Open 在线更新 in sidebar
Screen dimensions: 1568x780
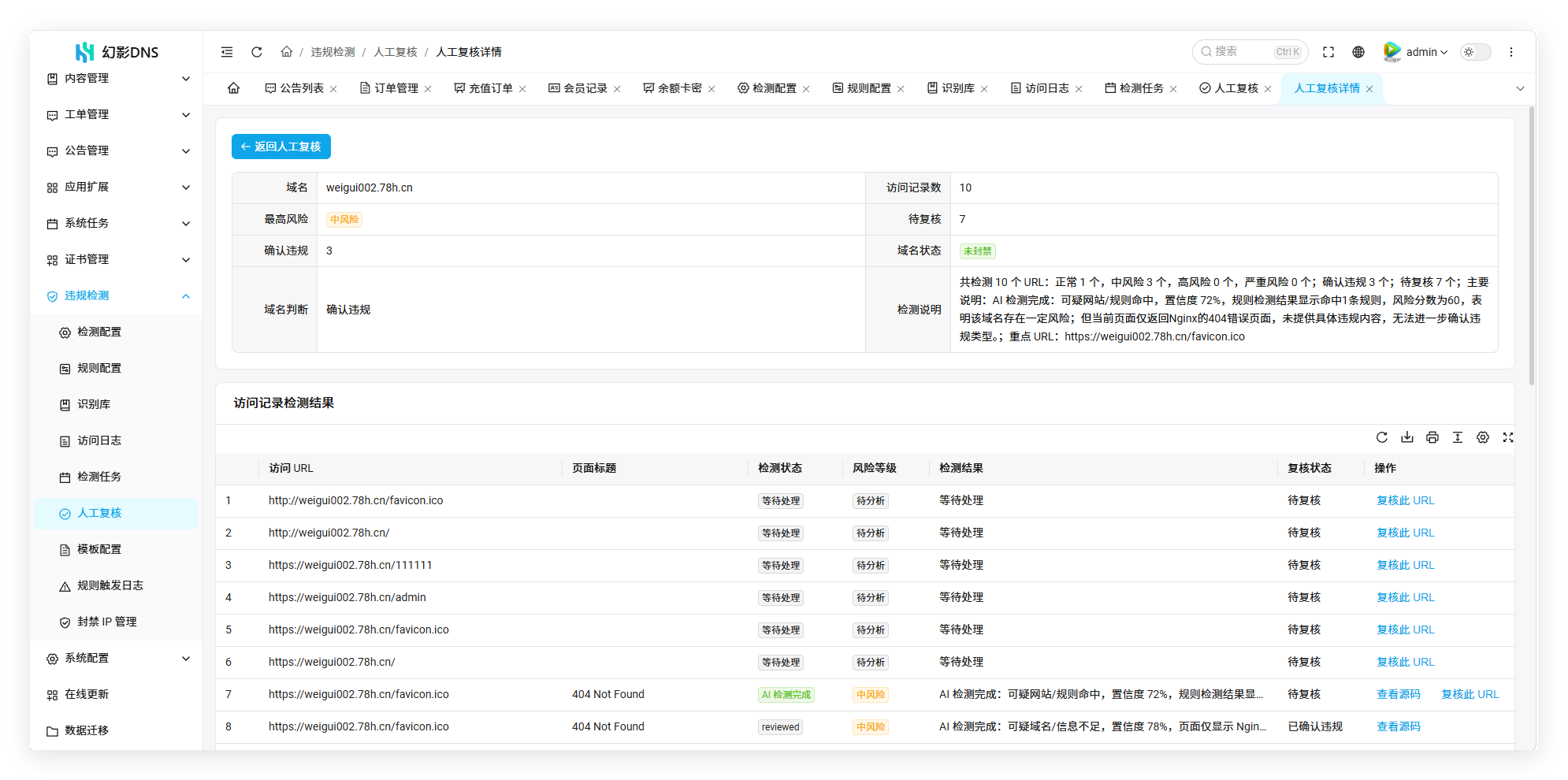(117, 694)
